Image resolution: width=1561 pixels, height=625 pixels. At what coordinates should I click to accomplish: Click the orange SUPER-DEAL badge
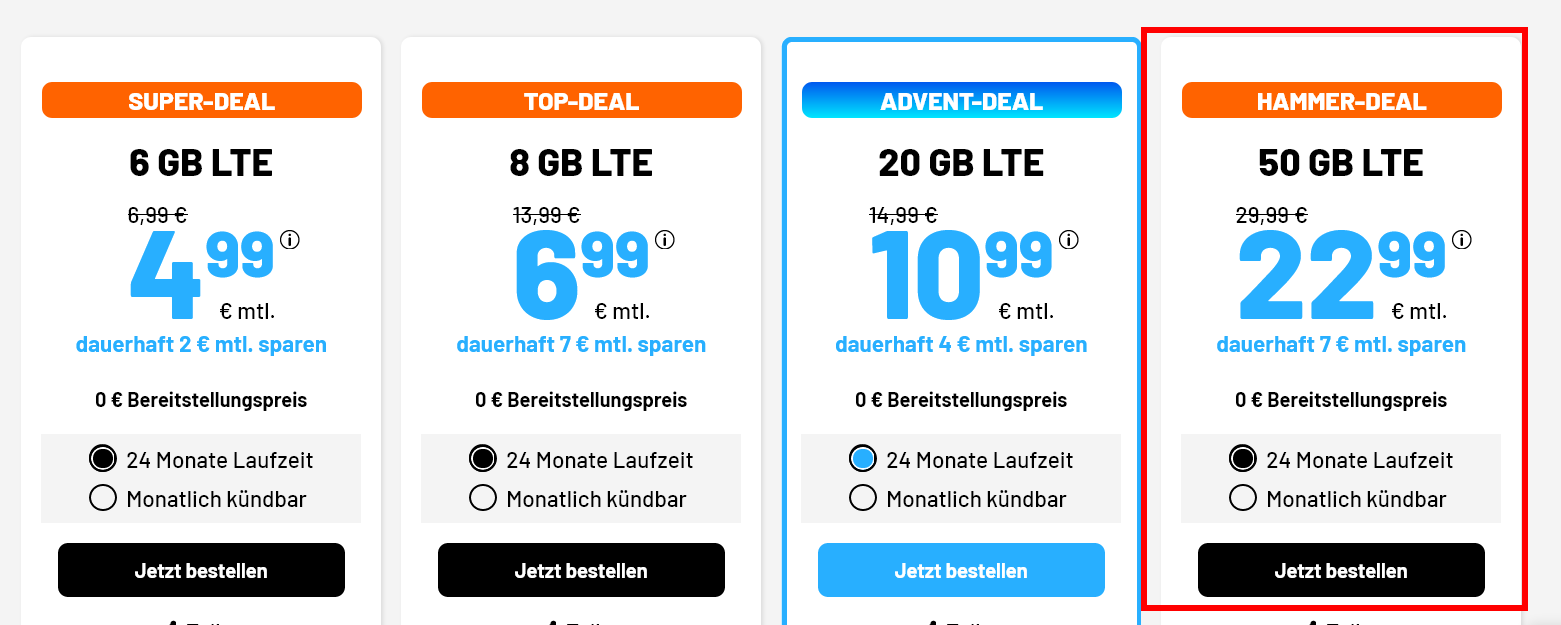201,101
